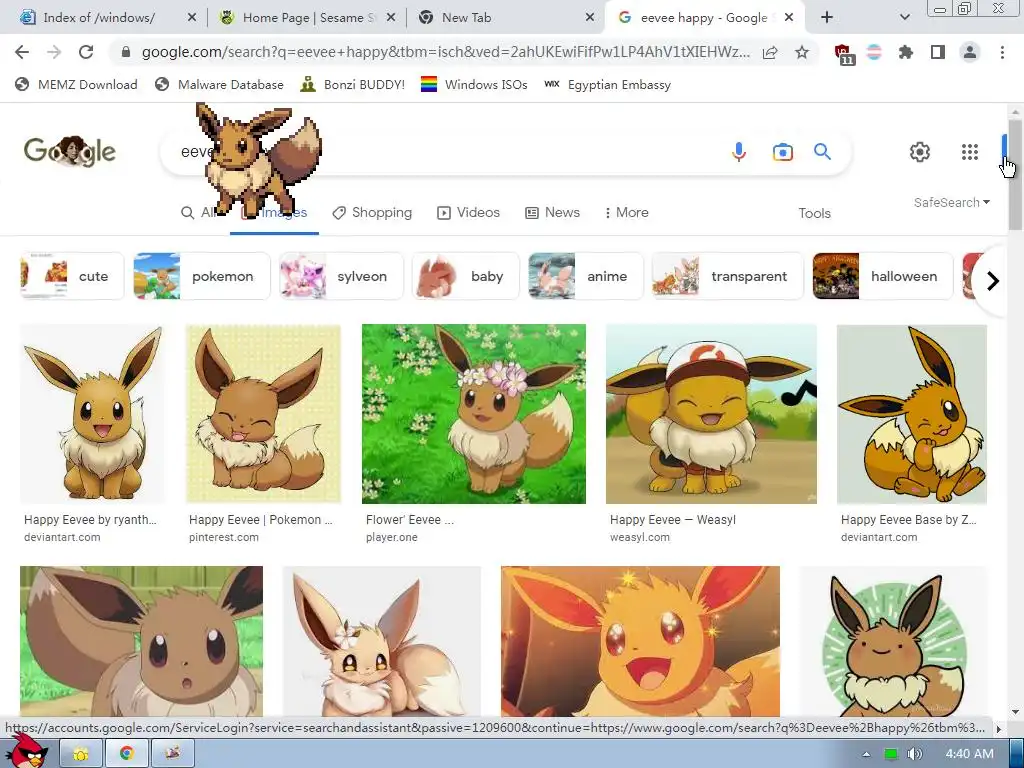Open the Bonzi BUDDY! bookmark
The image size is (1024, 768).
tap(353, 85)
